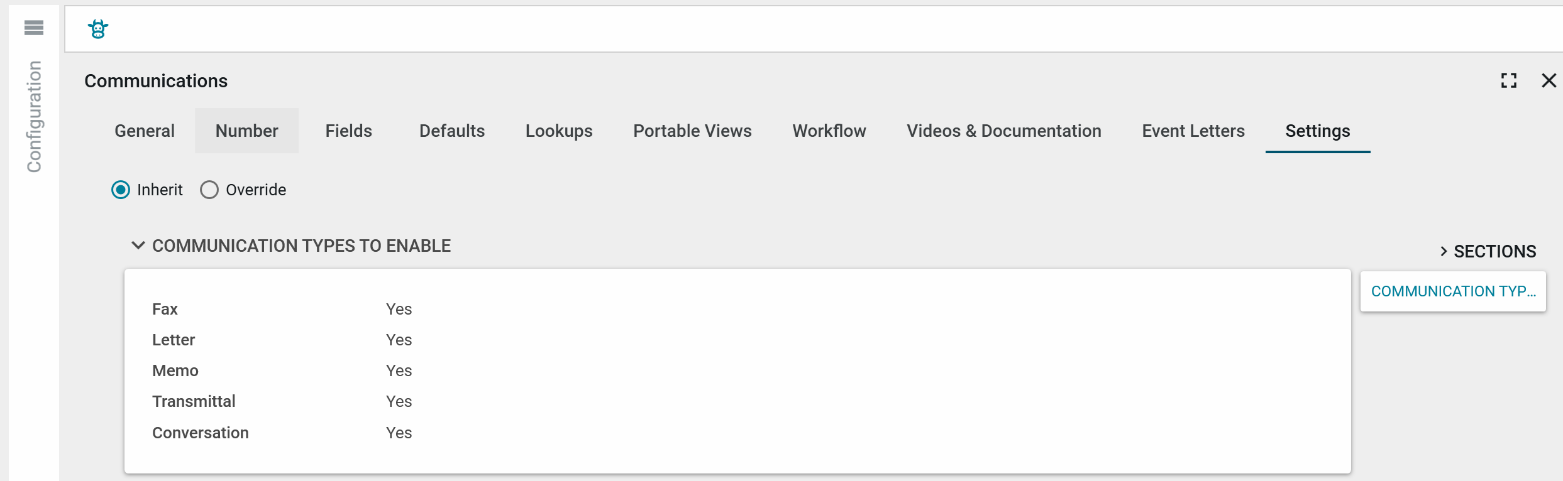Image resolution: width=1563 pixels, height=481 pixels.
Task: Click the Settings tab
Action: (1318, 131)
